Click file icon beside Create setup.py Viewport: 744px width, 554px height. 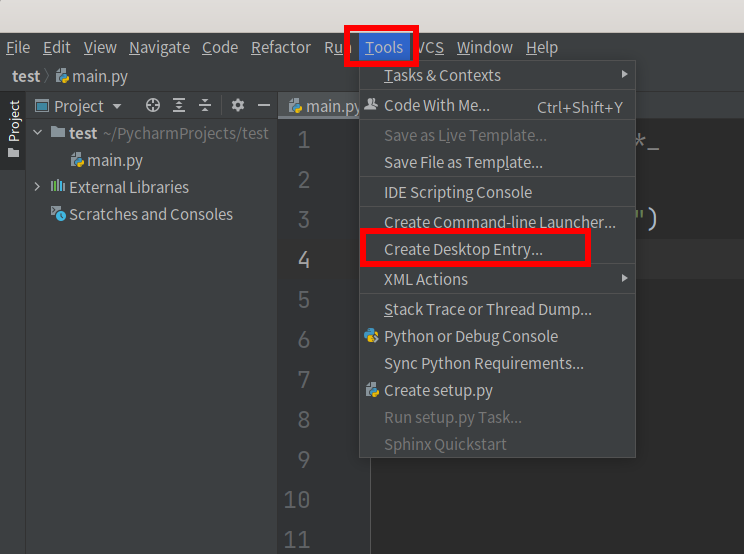coord(372,390)
